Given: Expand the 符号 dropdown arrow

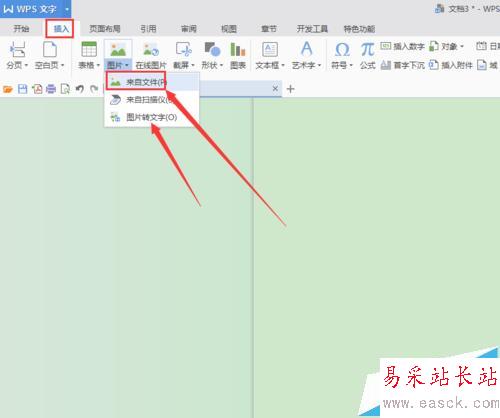Looking at the screenshot, I should [x=351, y=65].
